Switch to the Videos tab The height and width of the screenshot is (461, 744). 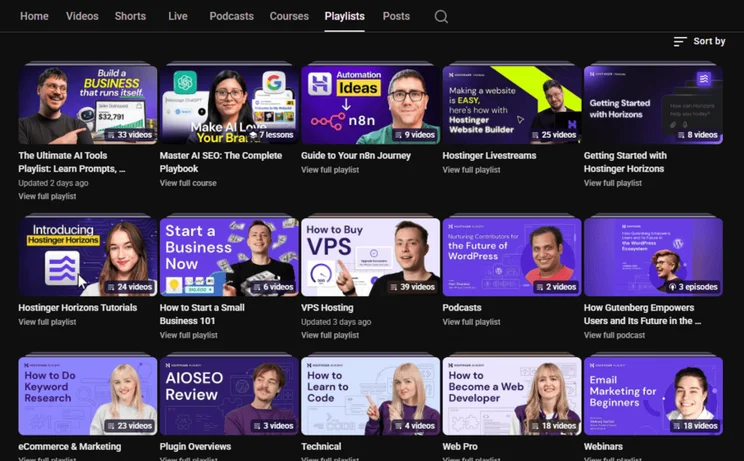click(82, 16)
